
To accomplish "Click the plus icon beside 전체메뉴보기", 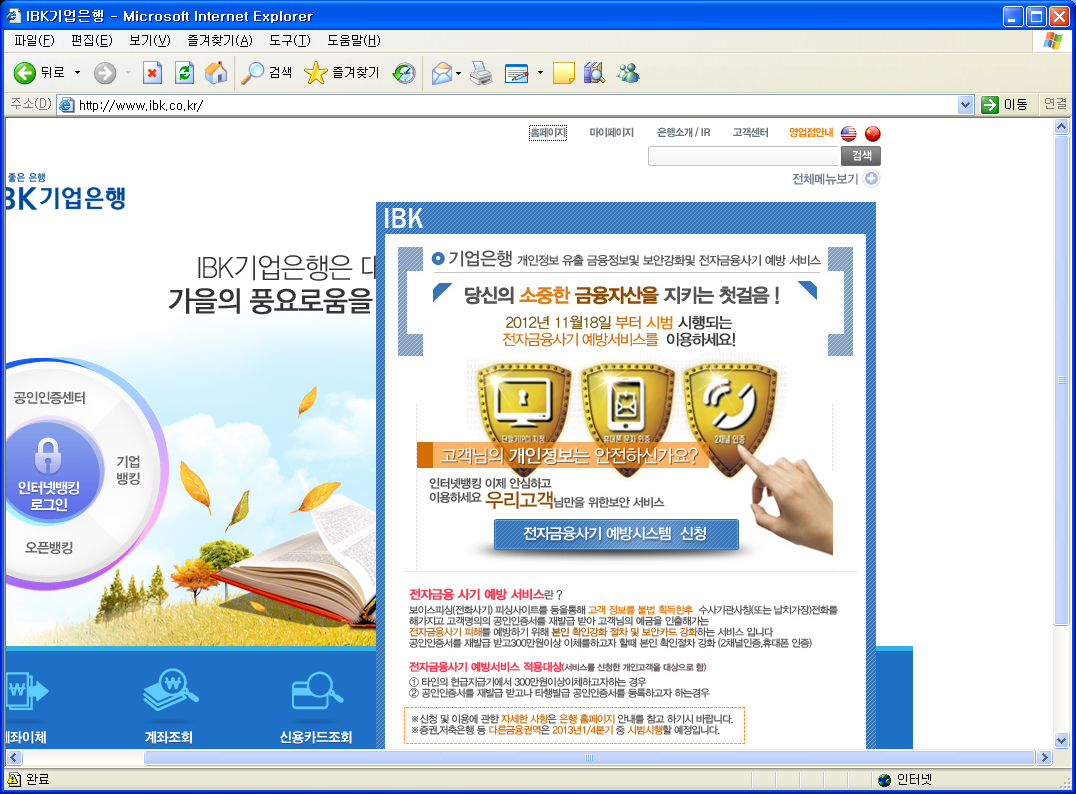I will tap(871, 178).
